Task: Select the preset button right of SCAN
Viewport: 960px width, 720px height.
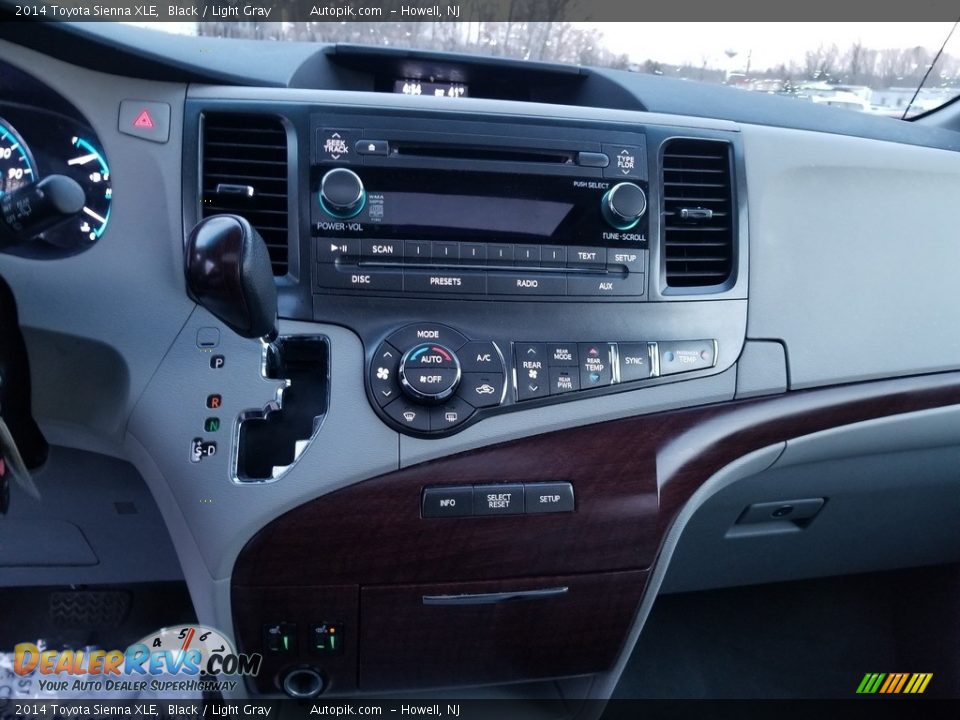Action: tap(418, 250)
